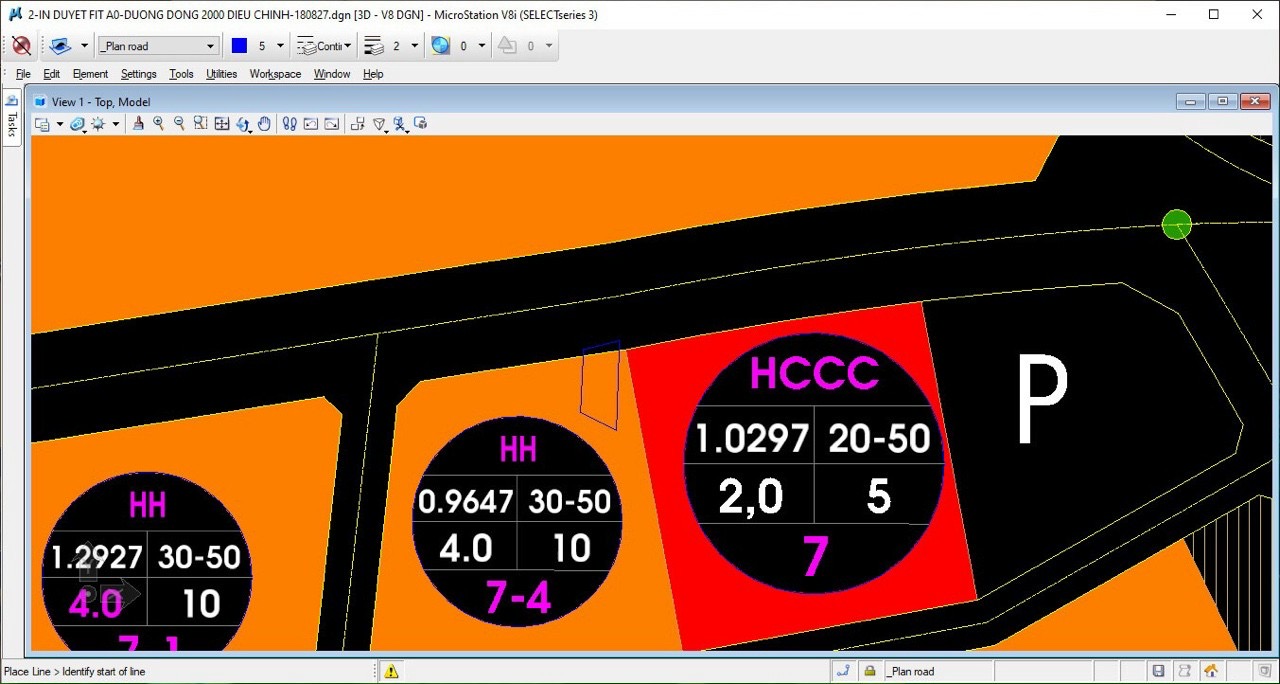Open the Element menu
1280x684 pixels.
pyautogui.click(x=90, y=74)
